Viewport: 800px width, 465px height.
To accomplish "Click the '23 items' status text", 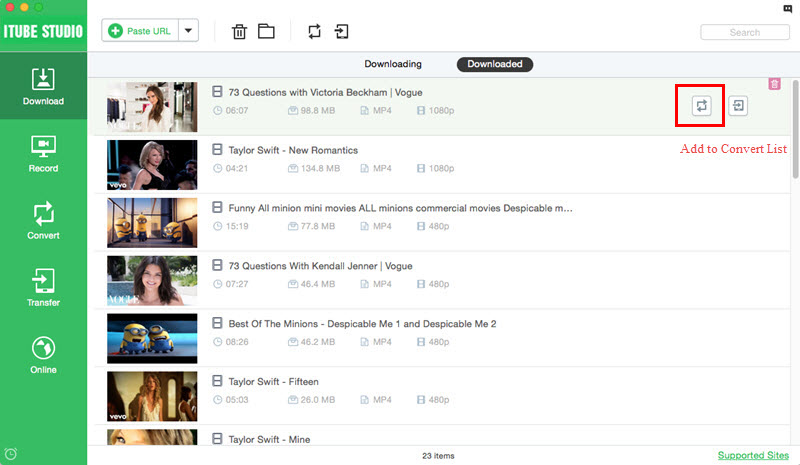I will pos(438,456).
